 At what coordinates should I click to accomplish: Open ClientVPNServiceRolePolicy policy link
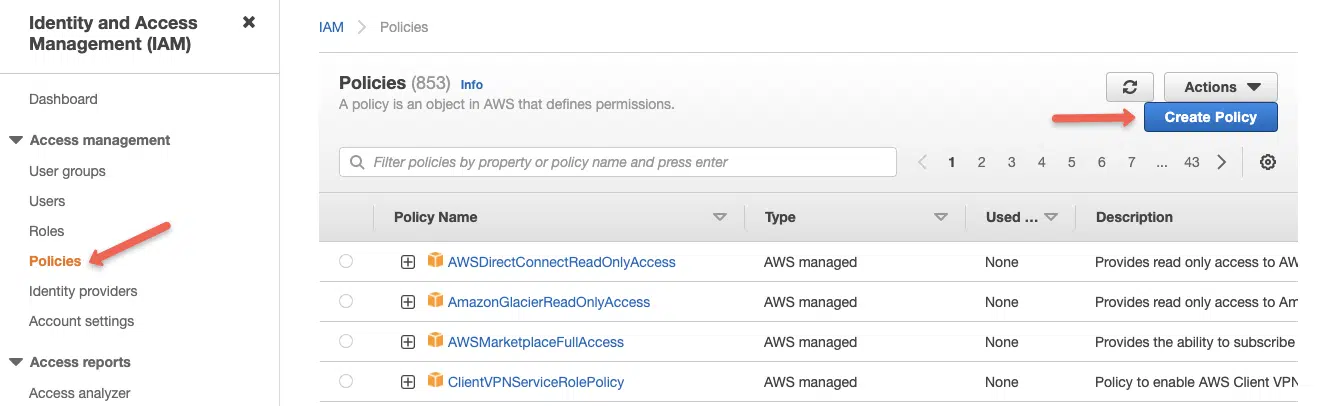pos(536,382)
